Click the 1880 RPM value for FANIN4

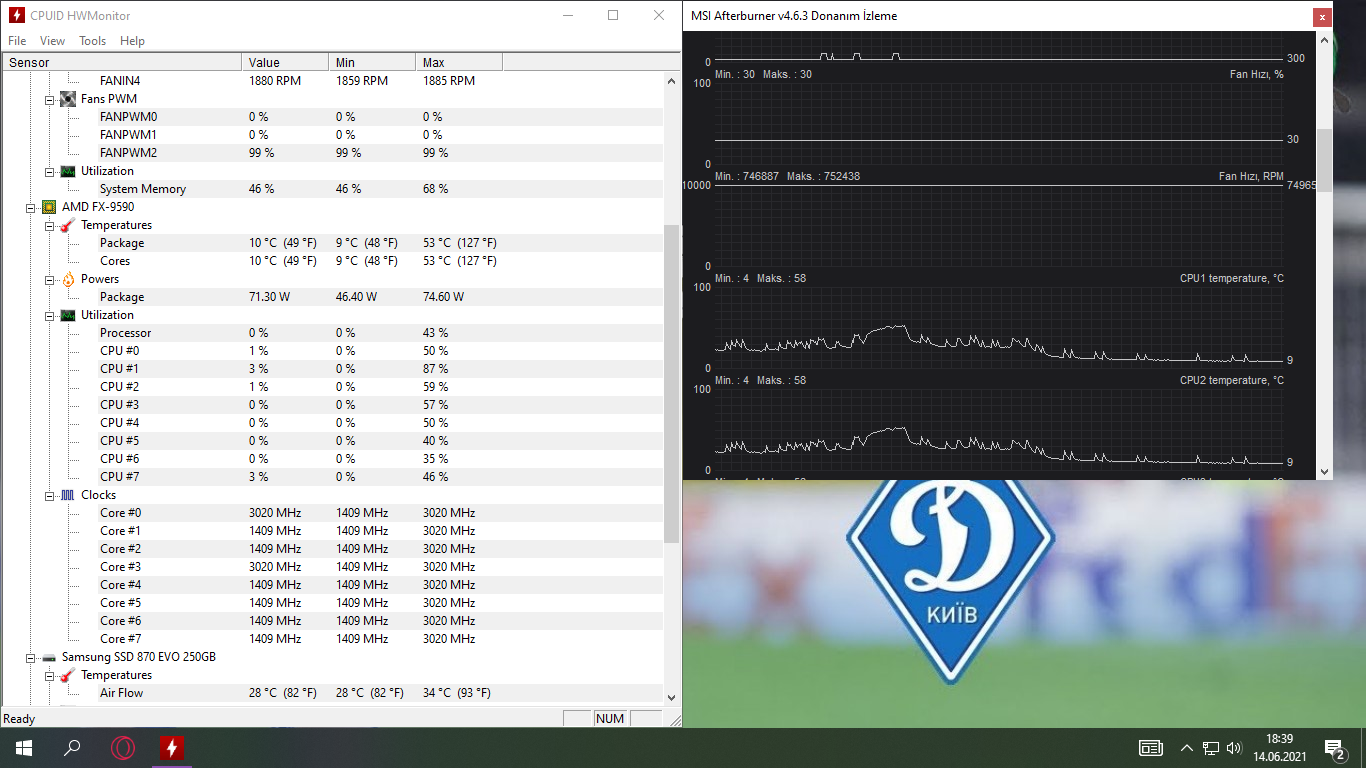[x=275, y=81]
